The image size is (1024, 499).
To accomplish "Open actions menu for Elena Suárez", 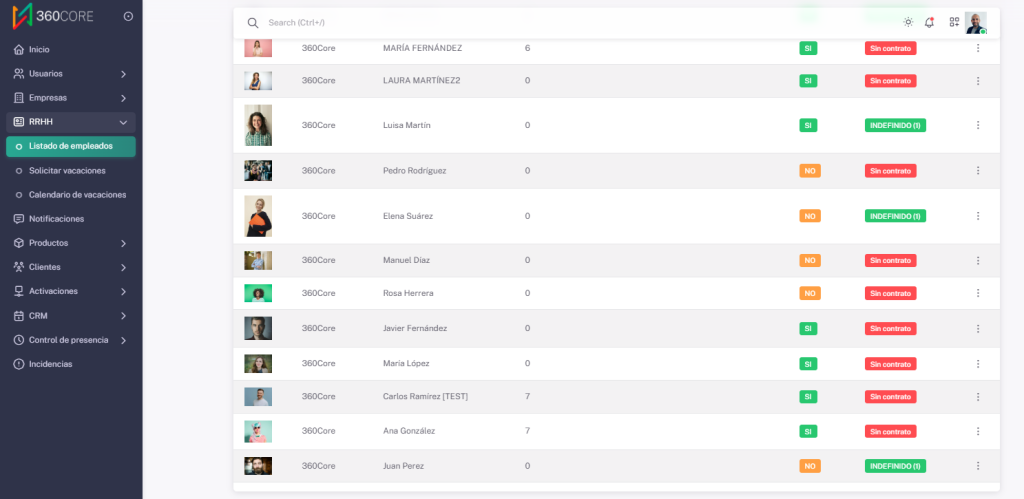I will (978, 216).
